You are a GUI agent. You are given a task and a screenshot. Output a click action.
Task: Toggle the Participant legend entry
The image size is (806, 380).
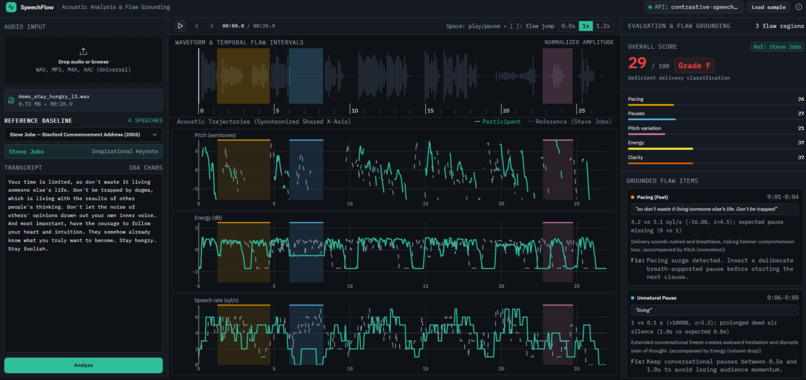click(498, 122)
